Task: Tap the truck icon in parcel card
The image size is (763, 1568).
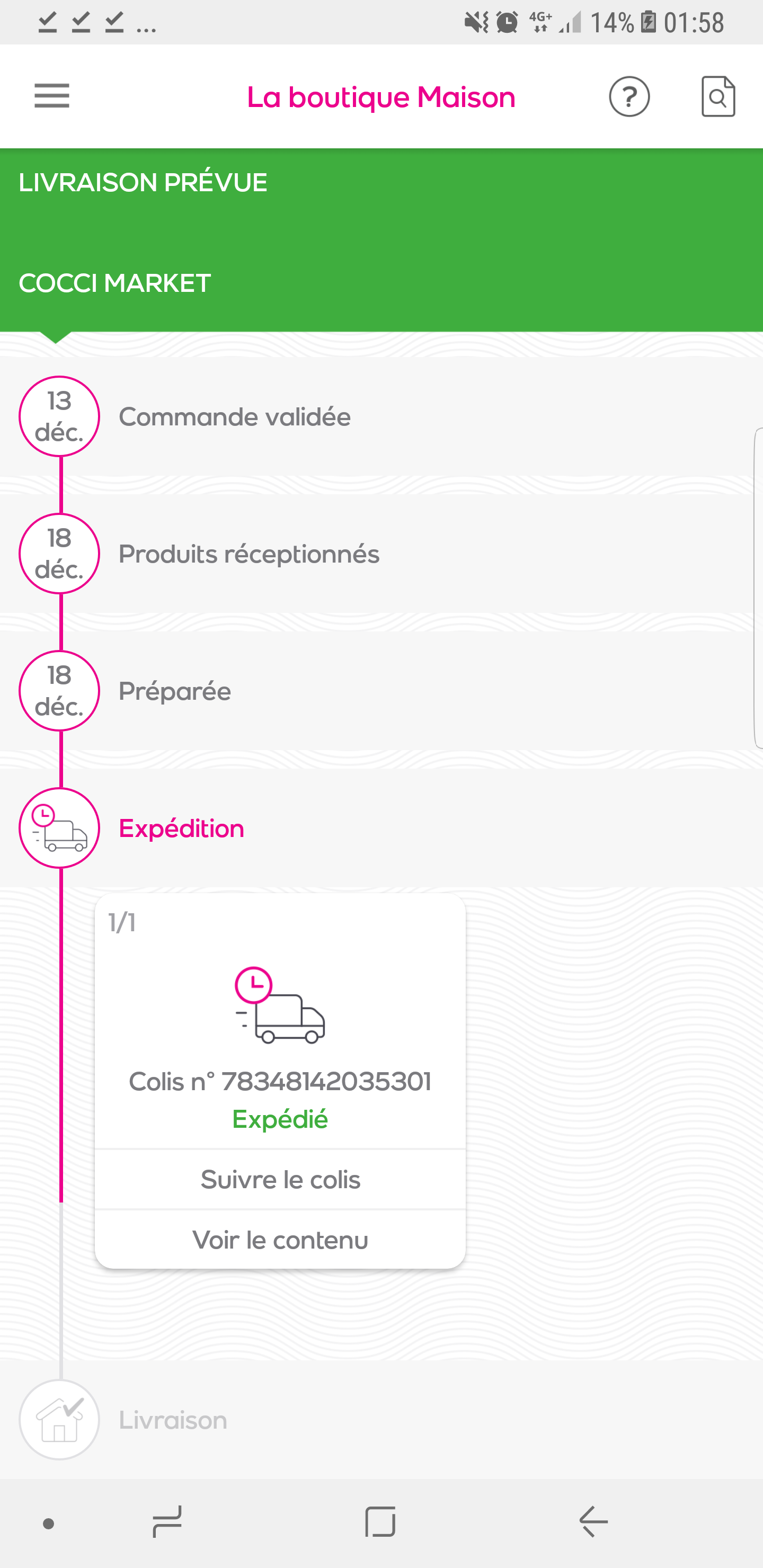Action: point(280,1005)
